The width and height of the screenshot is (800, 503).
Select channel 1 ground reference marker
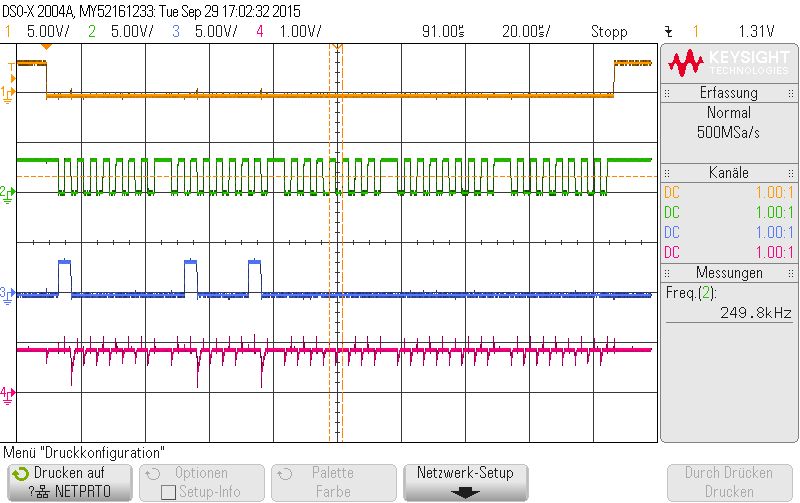click(8, 94)
